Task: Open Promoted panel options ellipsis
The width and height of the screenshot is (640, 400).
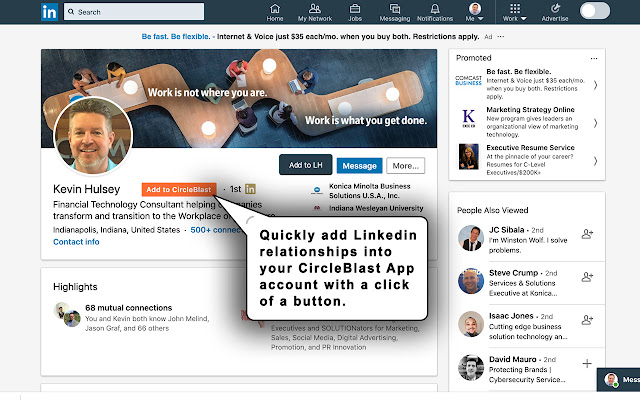Action: click(x=594, y=58)
